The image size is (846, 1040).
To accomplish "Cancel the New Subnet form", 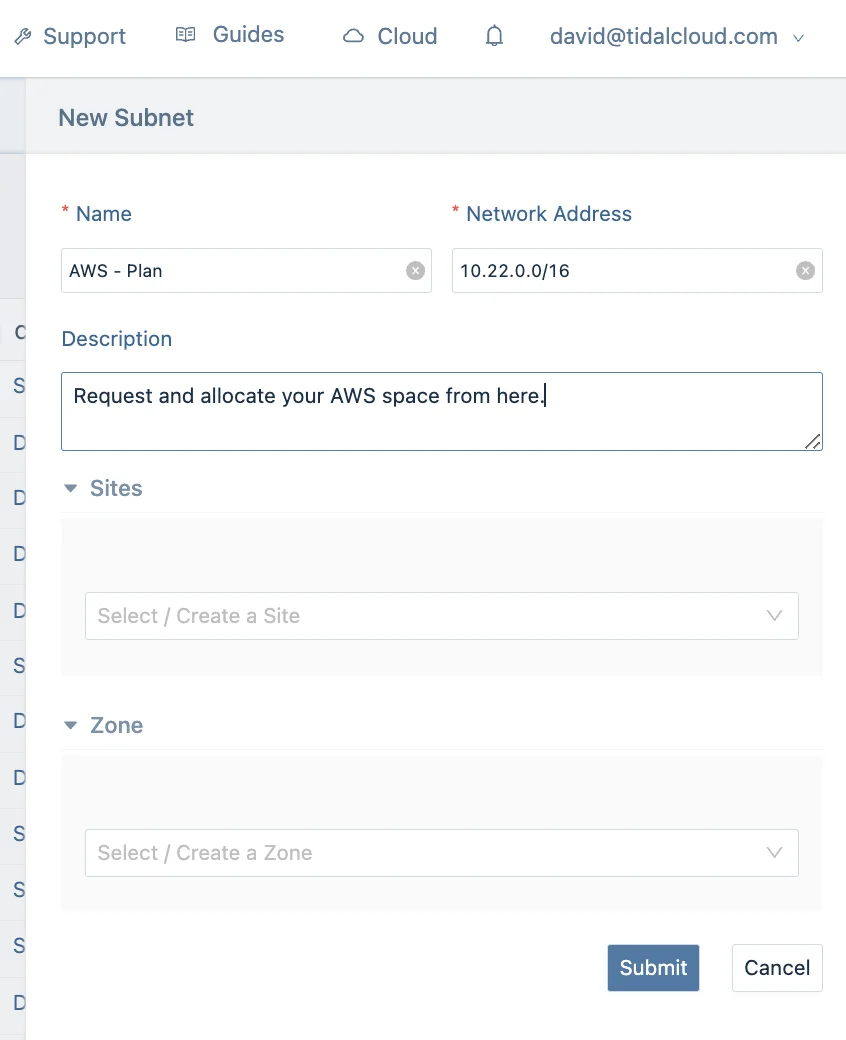I will point(777,968).
